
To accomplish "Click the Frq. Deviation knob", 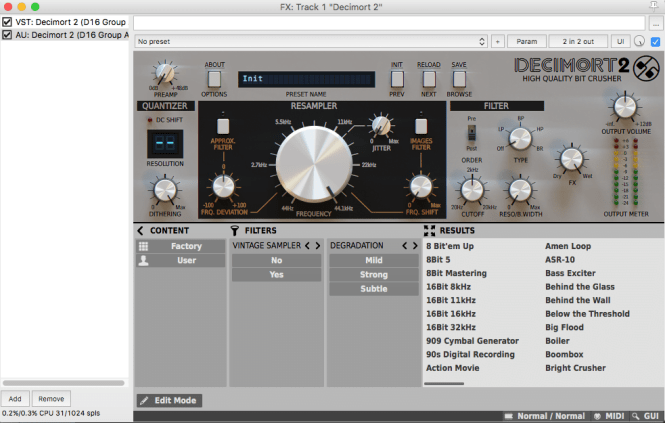I will click(x=223, y=187).
